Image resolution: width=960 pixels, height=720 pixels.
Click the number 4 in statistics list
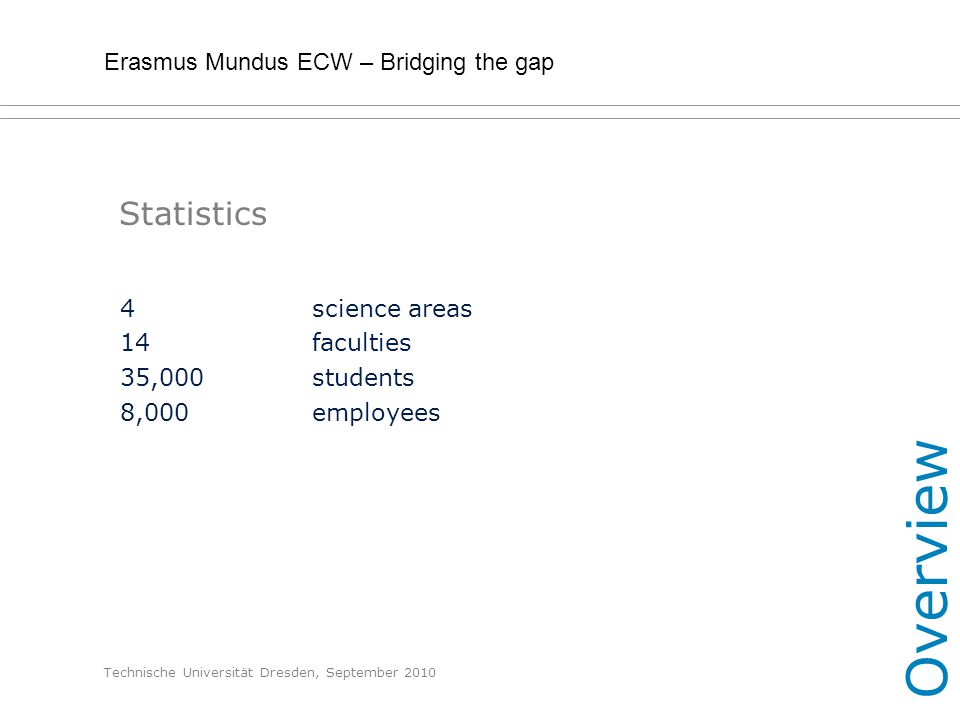pos(127,308)
